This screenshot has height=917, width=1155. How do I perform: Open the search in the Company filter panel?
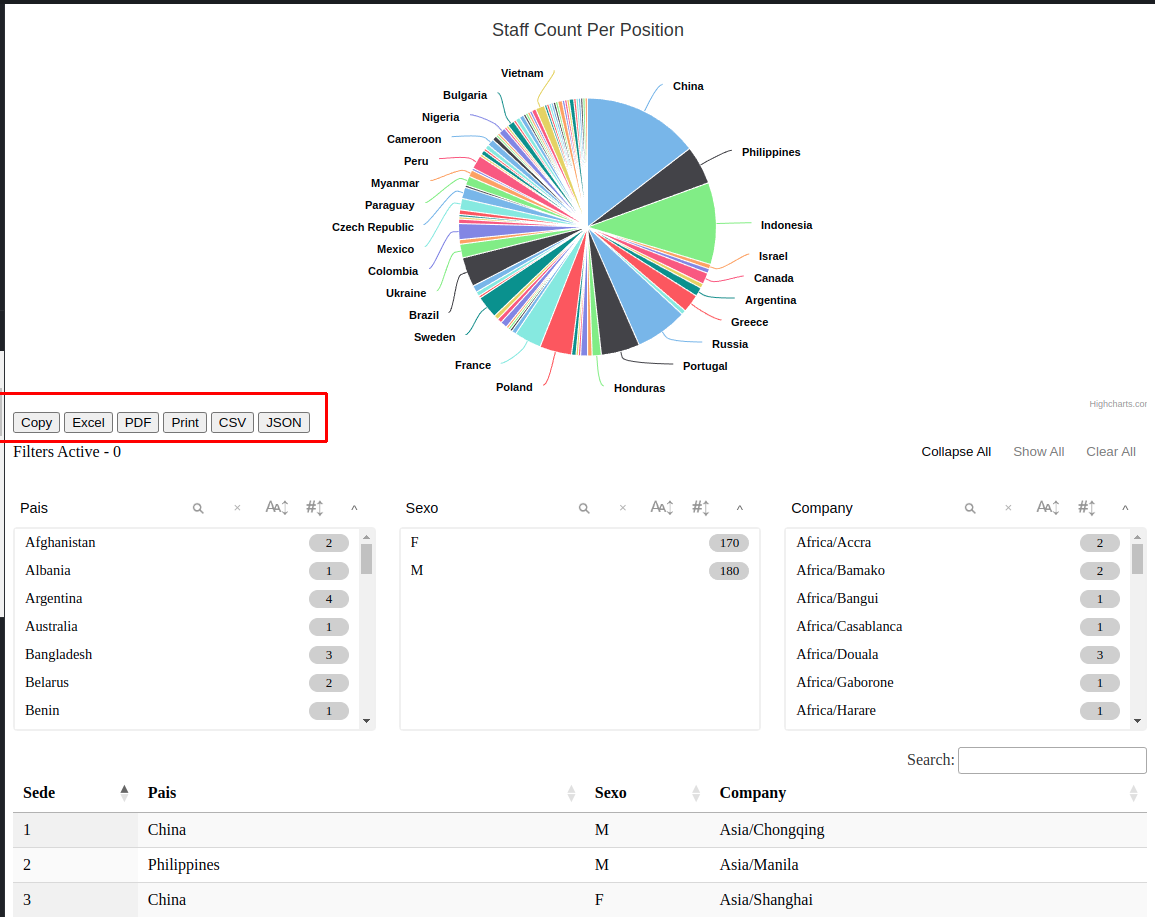pos(969,508)
